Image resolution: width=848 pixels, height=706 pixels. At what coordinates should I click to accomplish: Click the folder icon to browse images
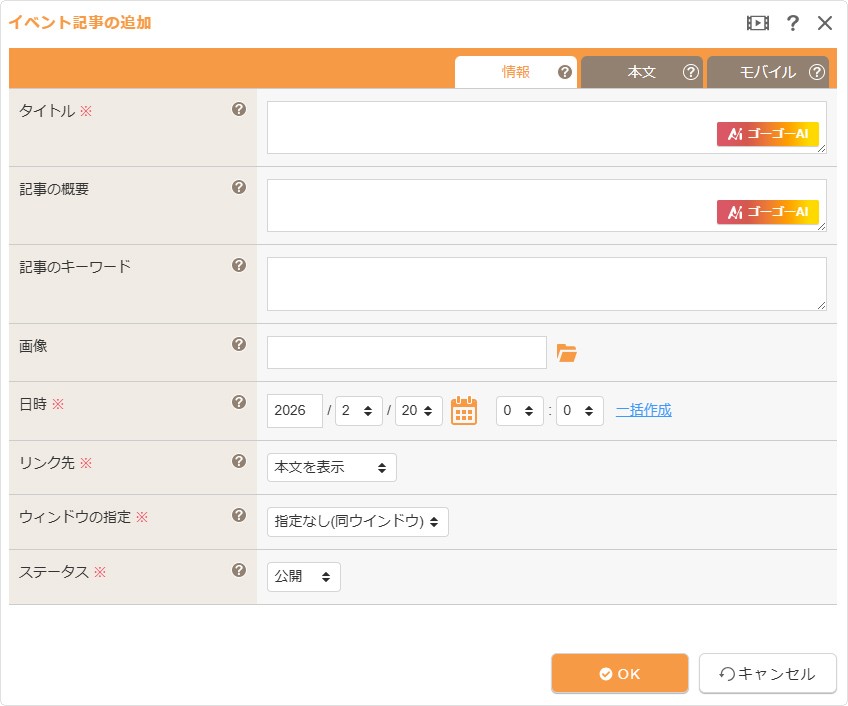[567, 353]
